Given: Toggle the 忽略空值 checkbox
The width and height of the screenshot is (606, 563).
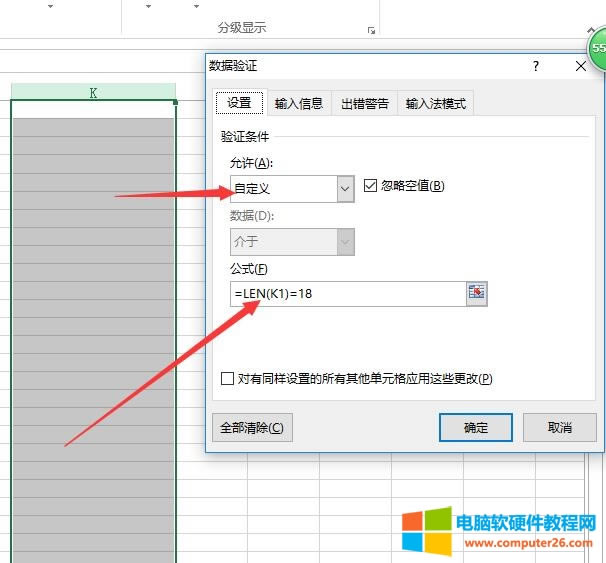Looking at the screenshot, I should [371, 185].
